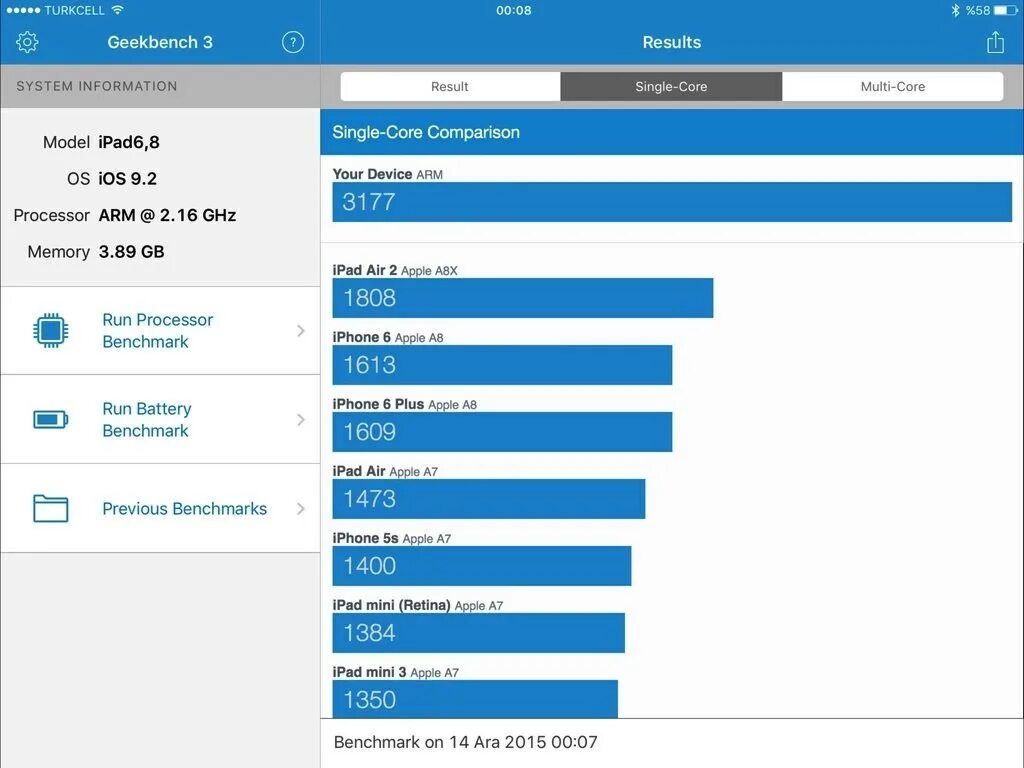This screenshot has width=1024, height=768.
Task: Expand Previous Benchmarks via its chevron
Action: (301, 508)
